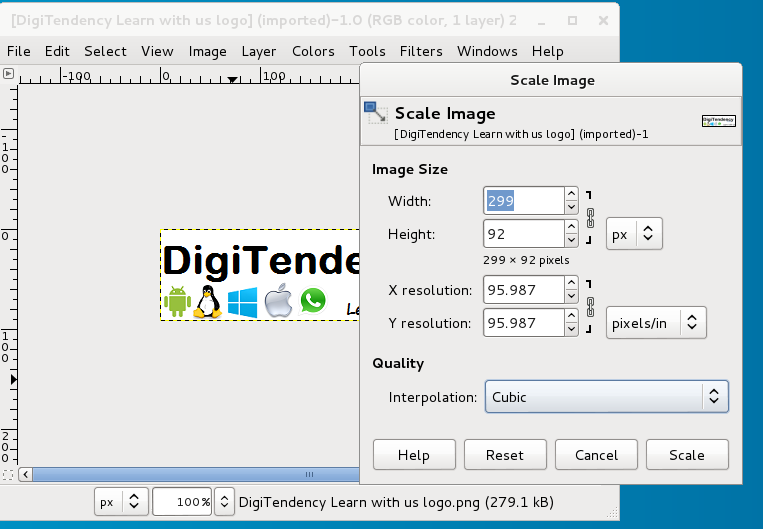This screenshot has width=763, height=529.
Task: Decrease Y resolution with down arrow
Action: pyautogui.click(x=571, y=329)
